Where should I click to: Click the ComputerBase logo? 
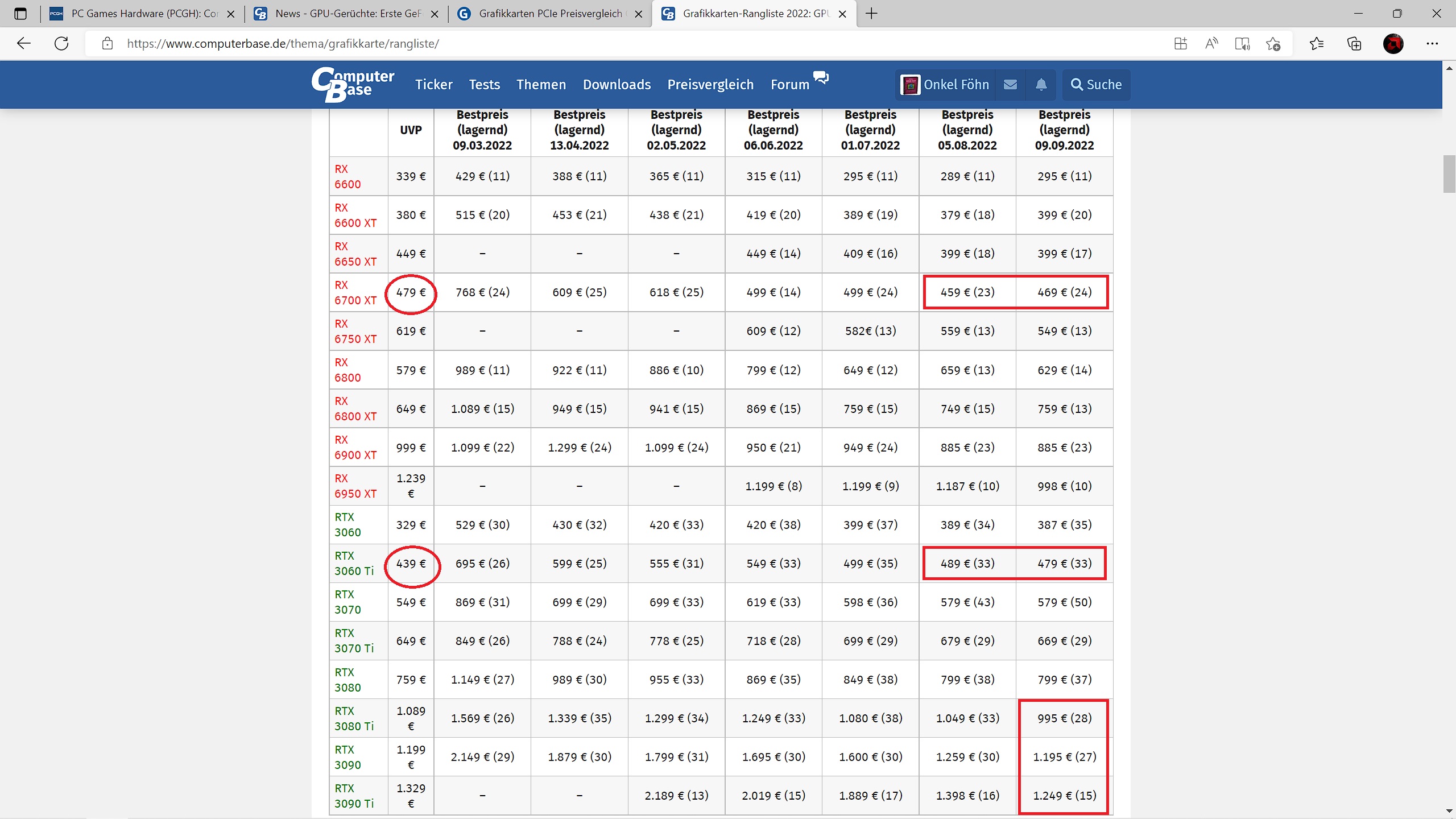(353, 84)
